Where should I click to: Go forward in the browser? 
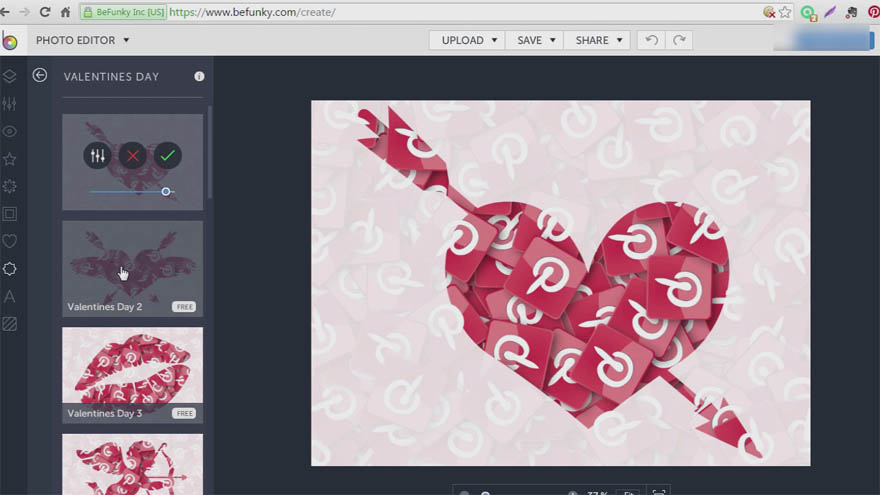(24, 12)
